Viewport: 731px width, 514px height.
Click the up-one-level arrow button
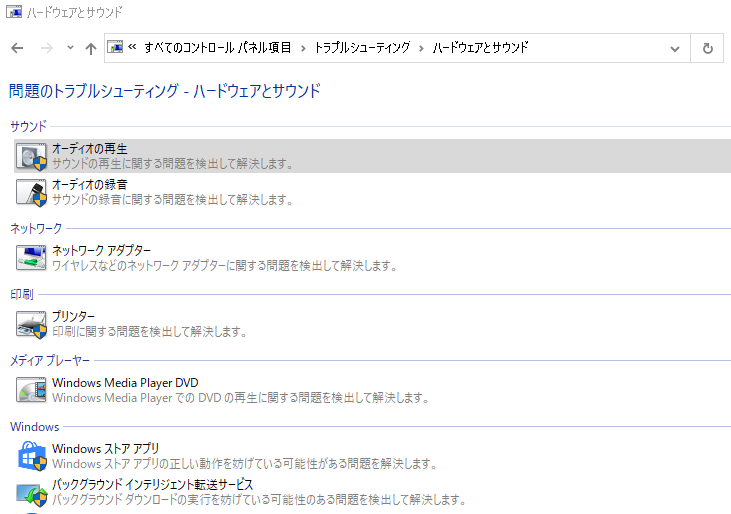[x=91, y=48]
